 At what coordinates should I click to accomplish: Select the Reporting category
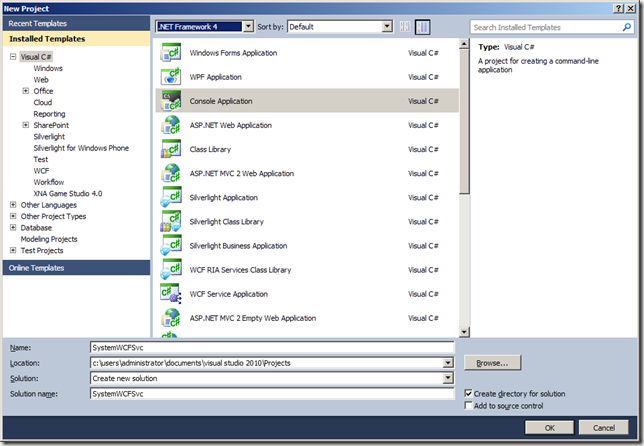coord(49,114)
